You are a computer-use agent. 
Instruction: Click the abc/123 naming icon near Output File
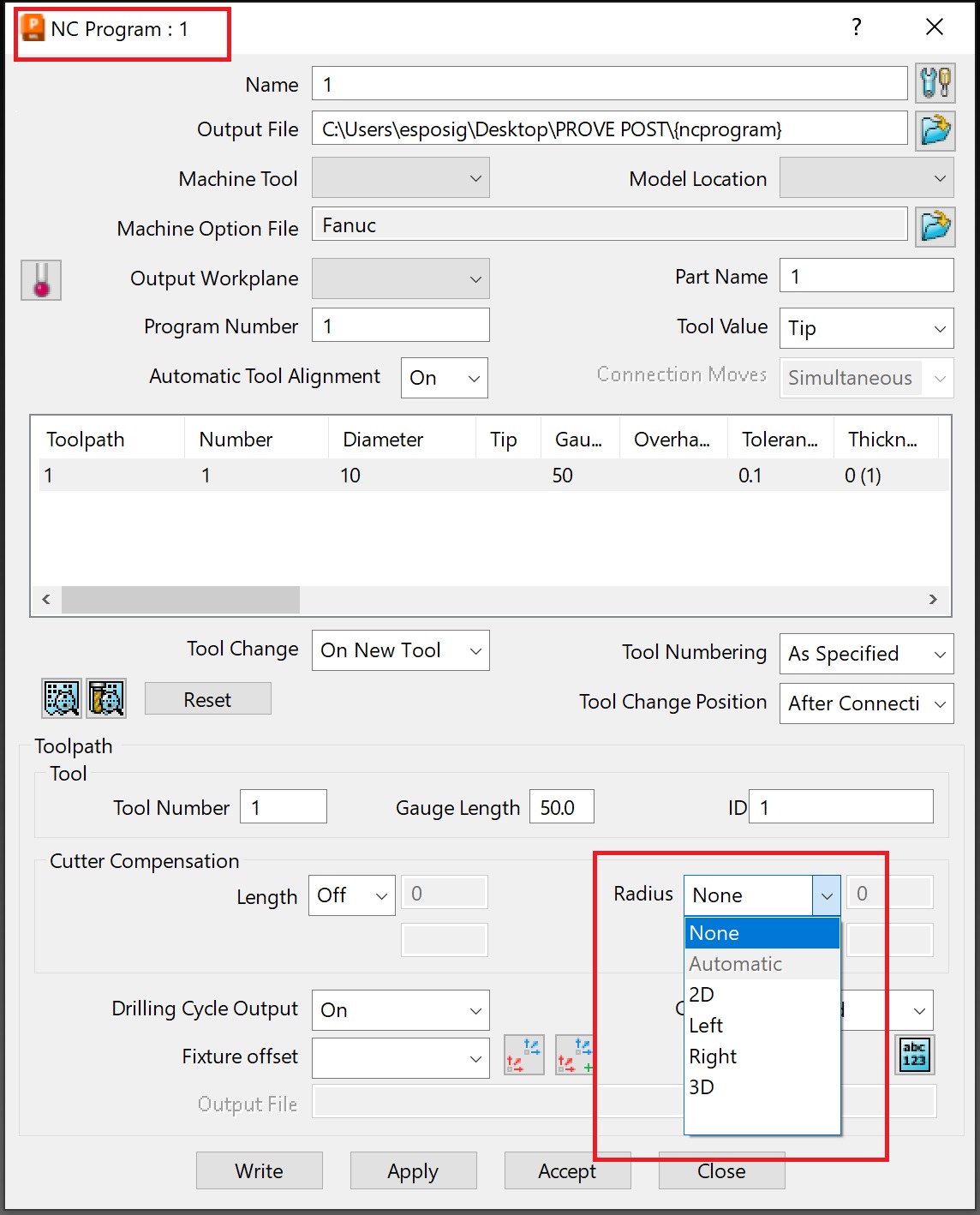point(914,1056)
